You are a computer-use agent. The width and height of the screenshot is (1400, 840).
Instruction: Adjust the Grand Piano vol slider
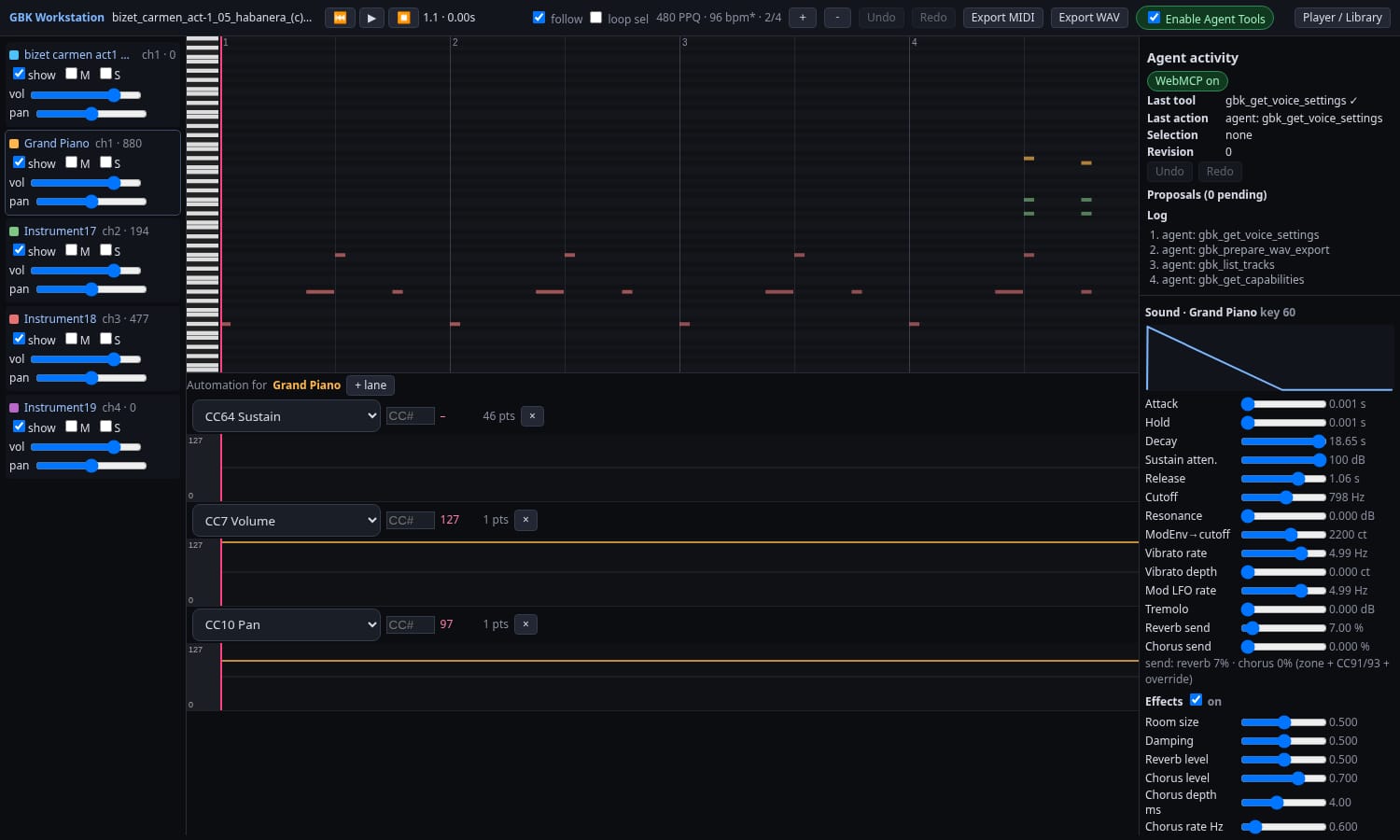(86, 183)
